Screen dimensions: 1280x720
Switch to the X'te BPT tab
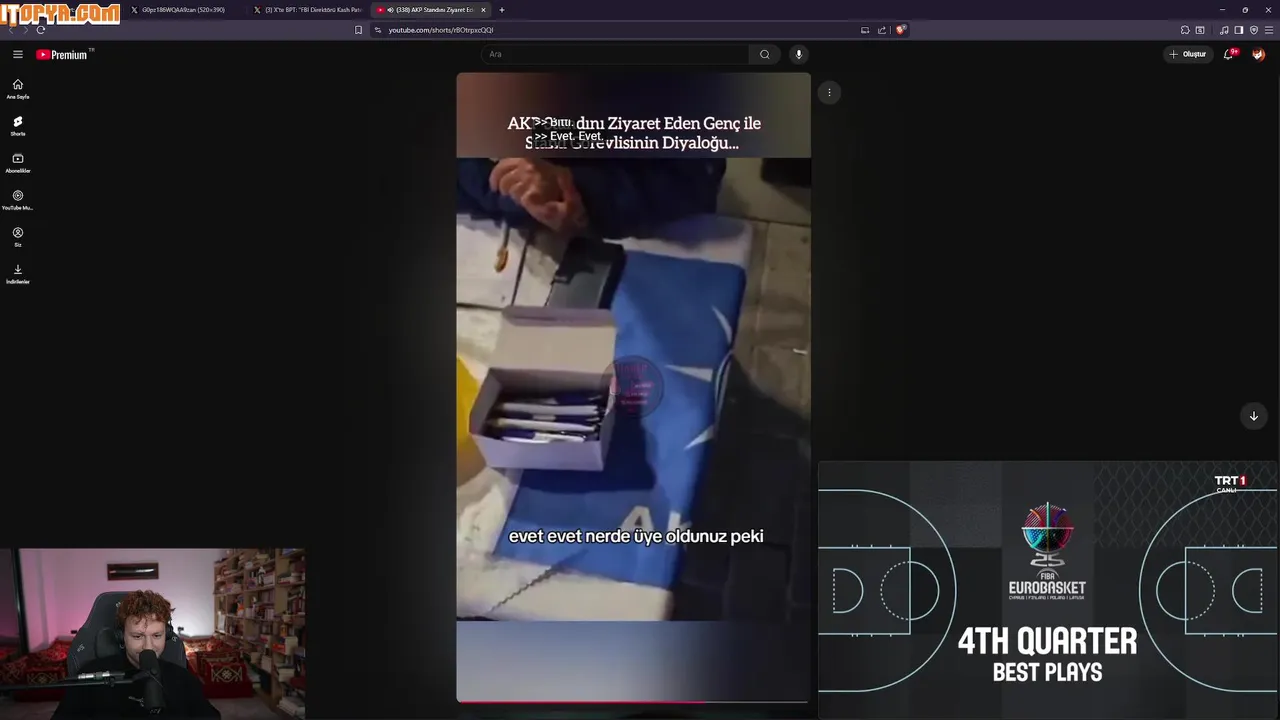point(308,10)
